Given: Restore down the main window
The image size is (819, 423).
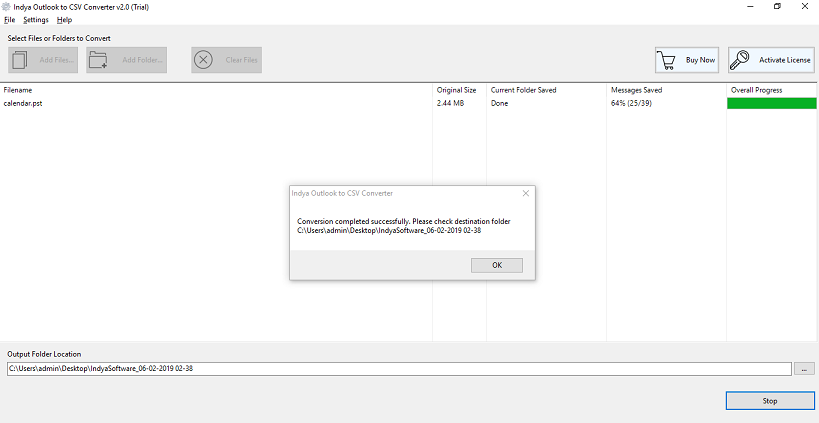Looking at the screenshot, I should tap(777, 7).
